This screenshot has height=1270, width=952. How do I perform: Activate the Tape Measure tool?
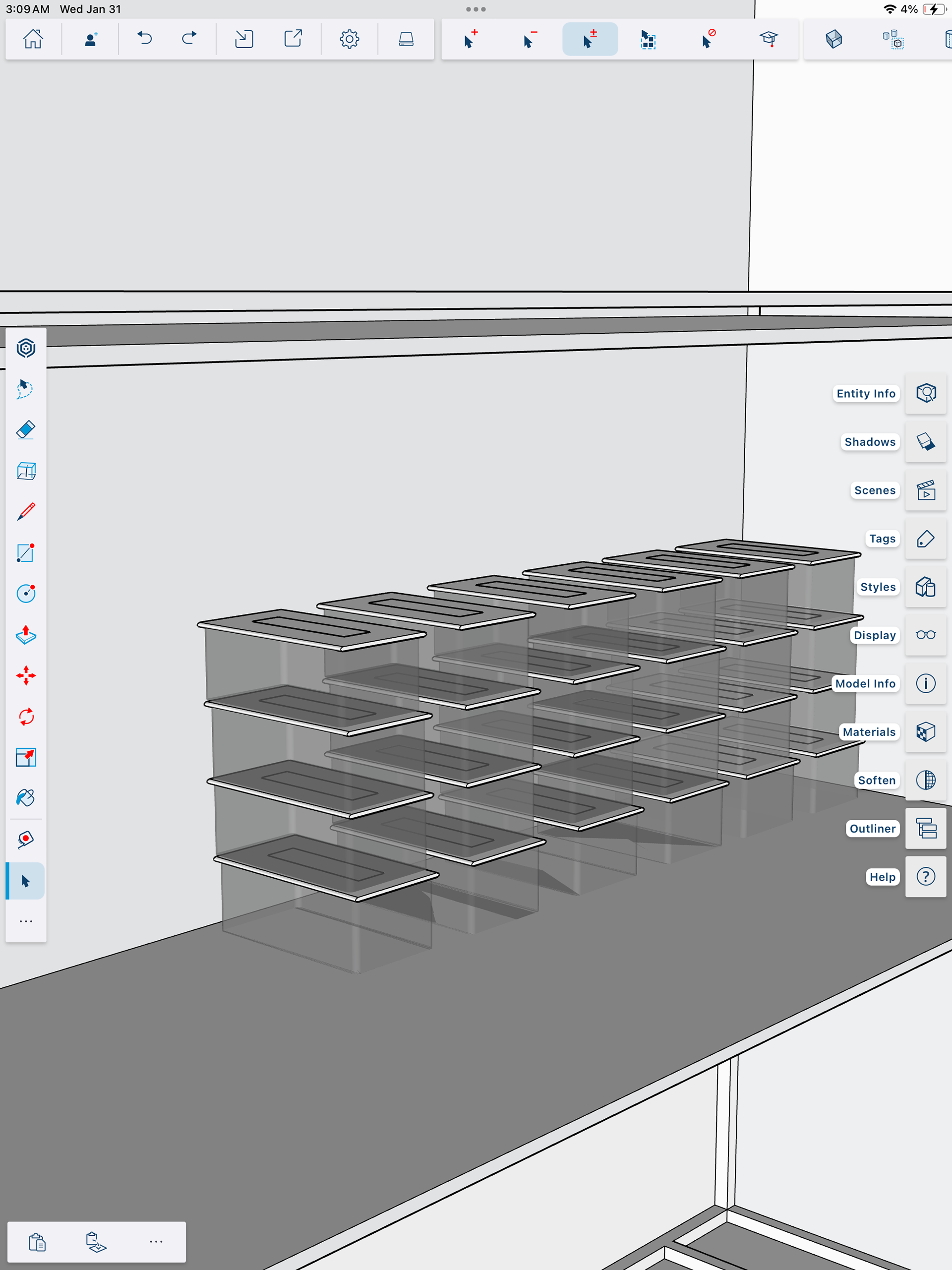click(26, 840)
